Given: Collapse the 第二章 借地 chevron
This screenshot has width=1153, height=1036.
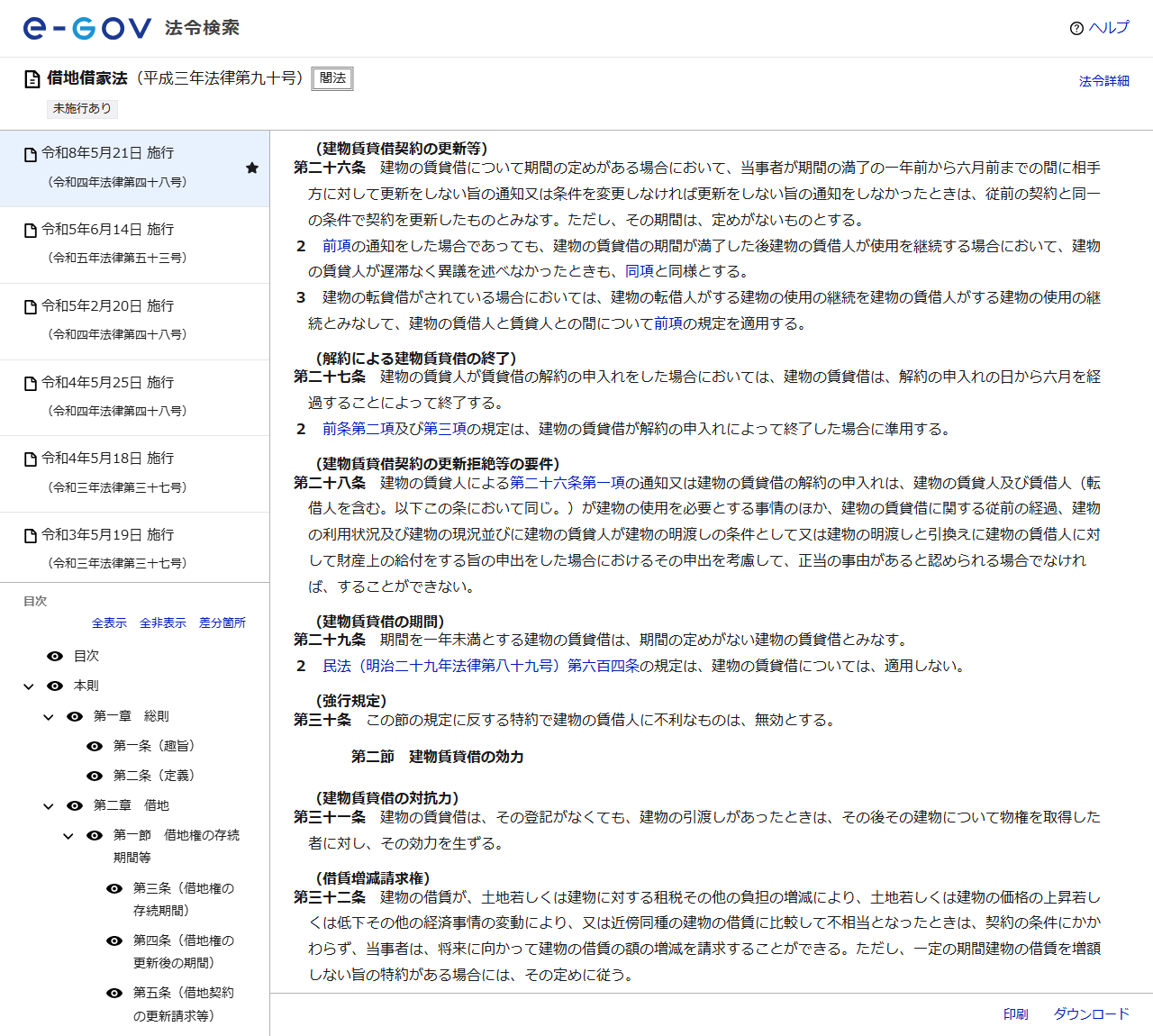Looking at the screenshot, I should pos(49,806).
